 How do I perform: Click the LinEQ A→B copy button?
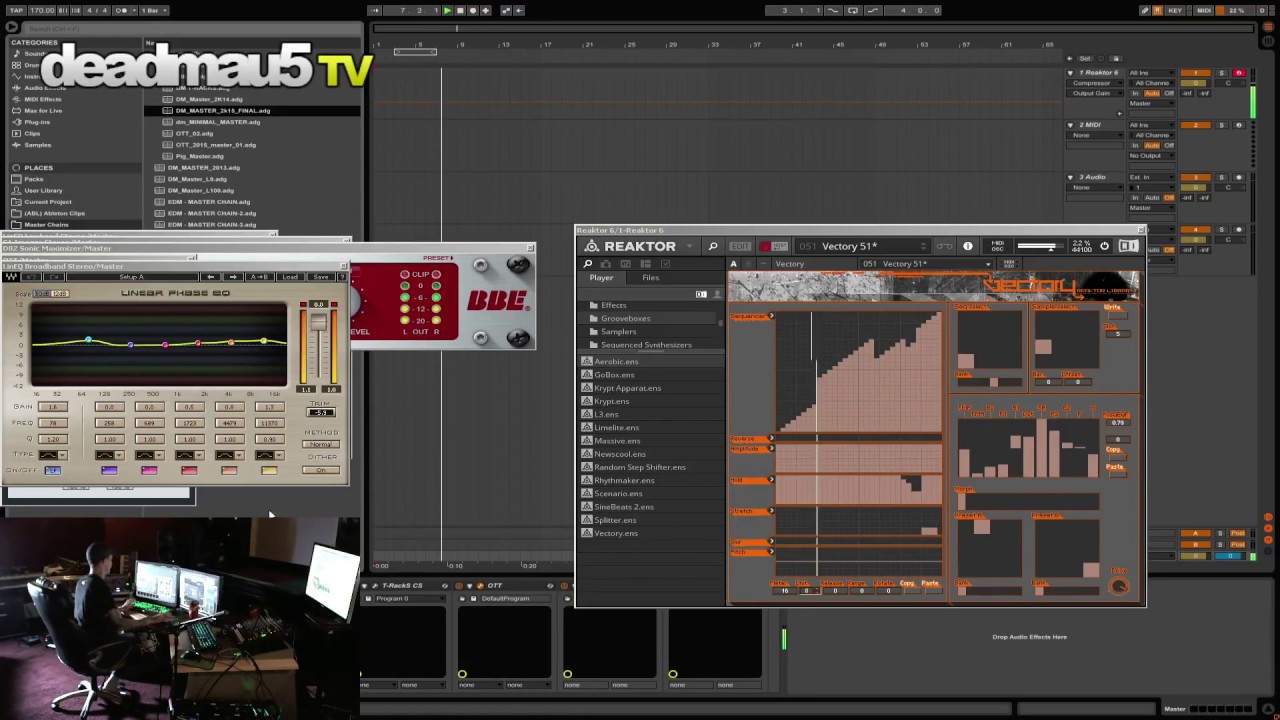coord(259,277)
